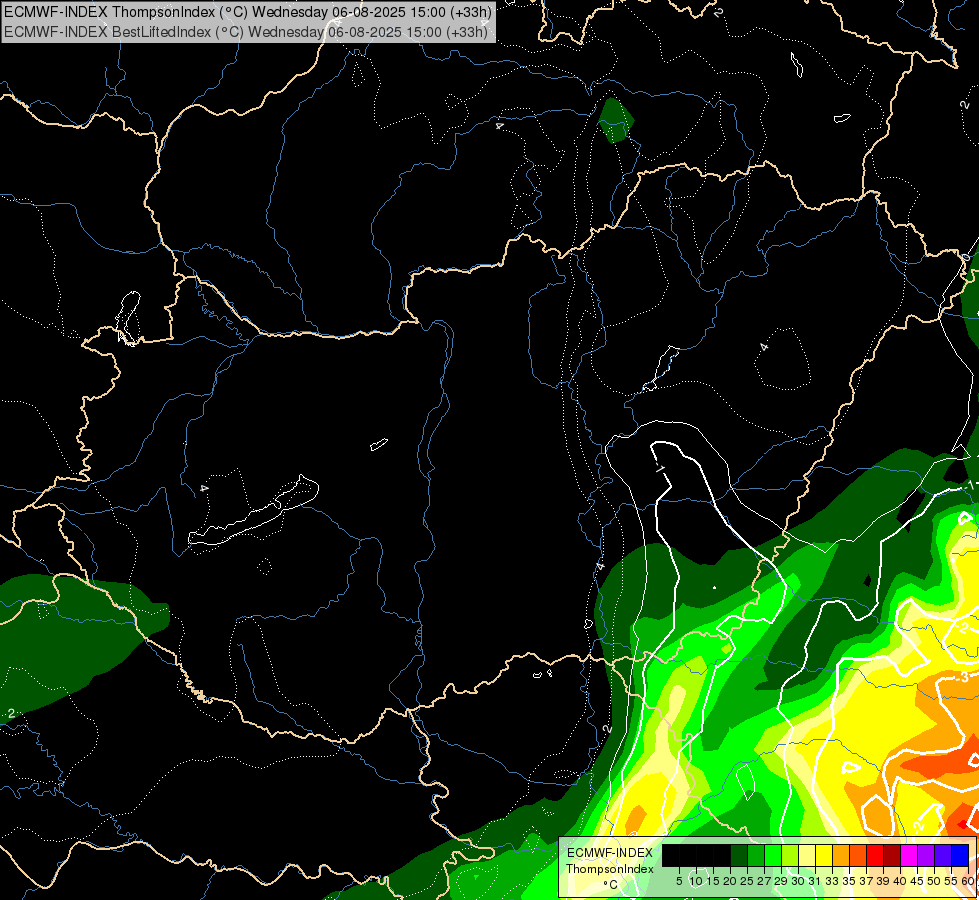Image resolution: width=979 pixels, height=900 pixels.
Task: Select the dark green 20–25 legend swatch
Action: pos(739,855)
